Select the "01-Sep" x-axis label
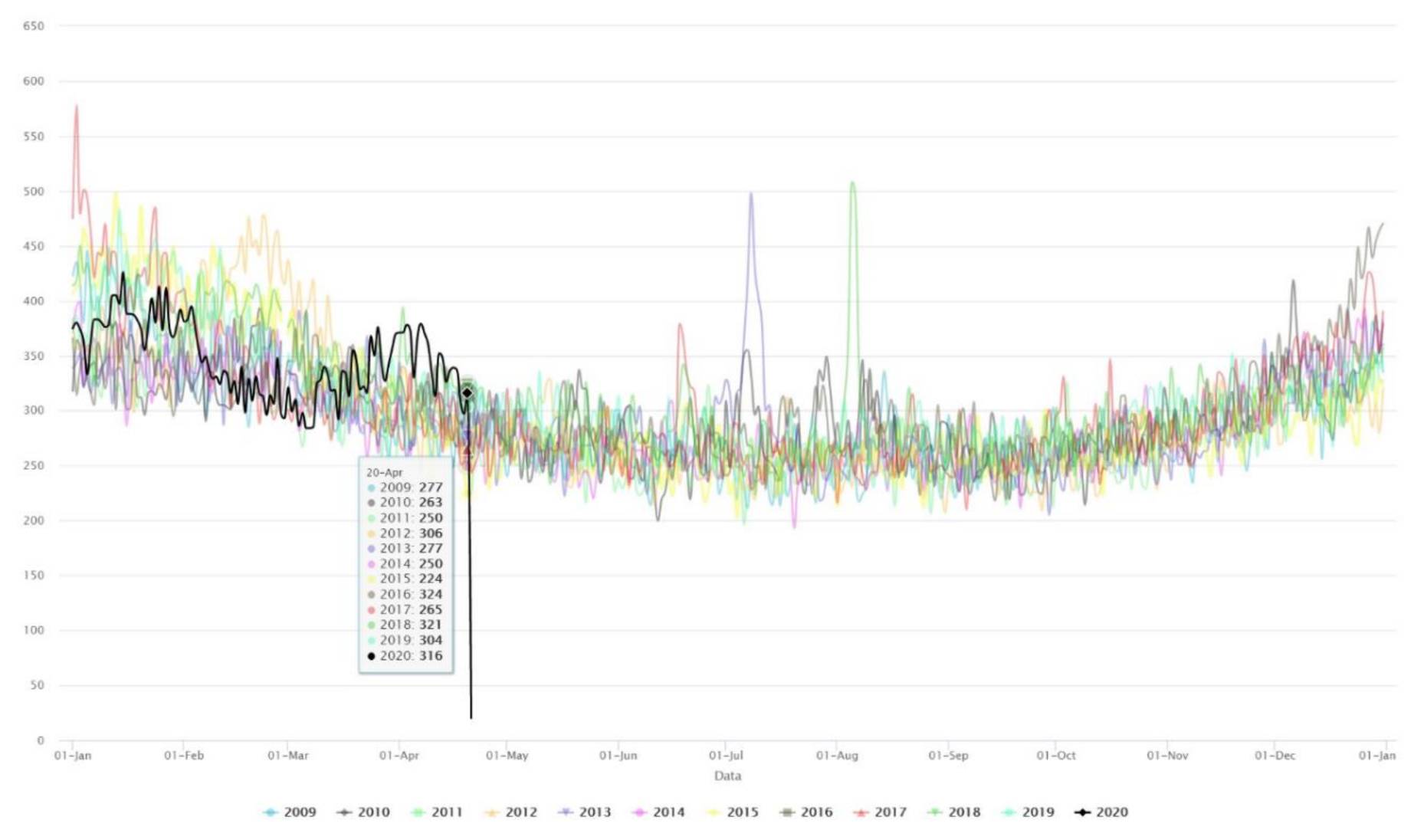This screenshot has height=840, width=1424. 948,756
